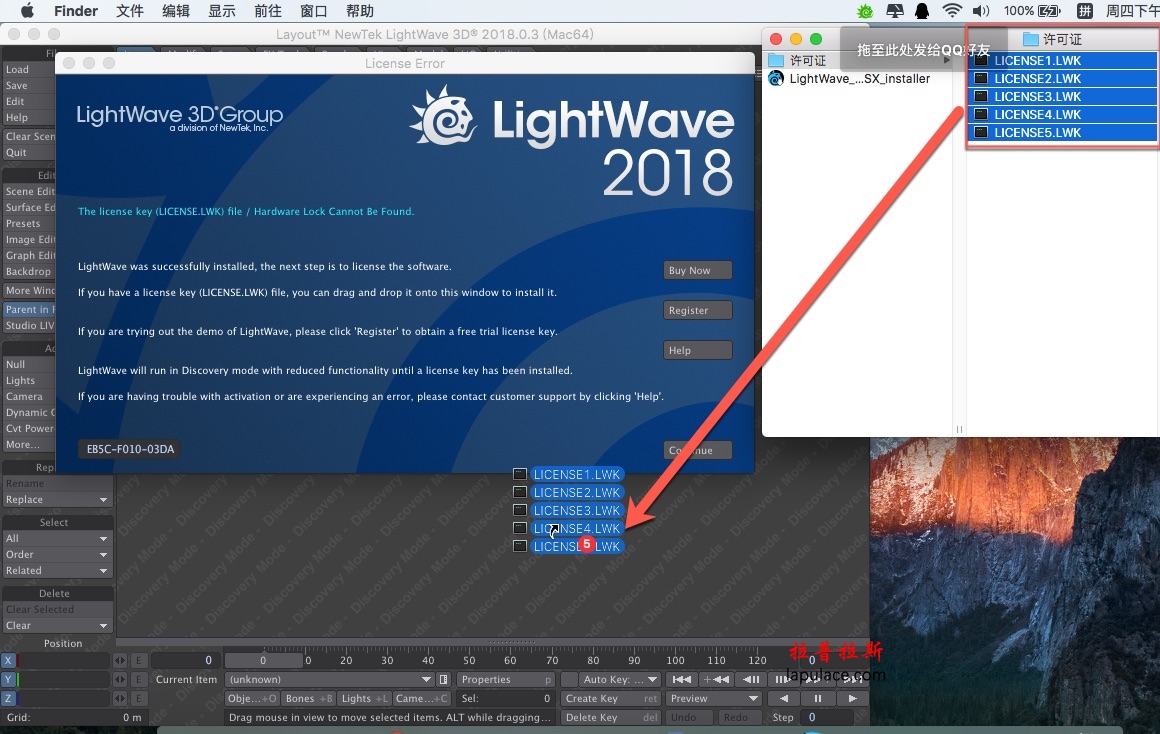Open the envelope E button for Y
This screenshot has height=734, width=1160.
point(138,679)
